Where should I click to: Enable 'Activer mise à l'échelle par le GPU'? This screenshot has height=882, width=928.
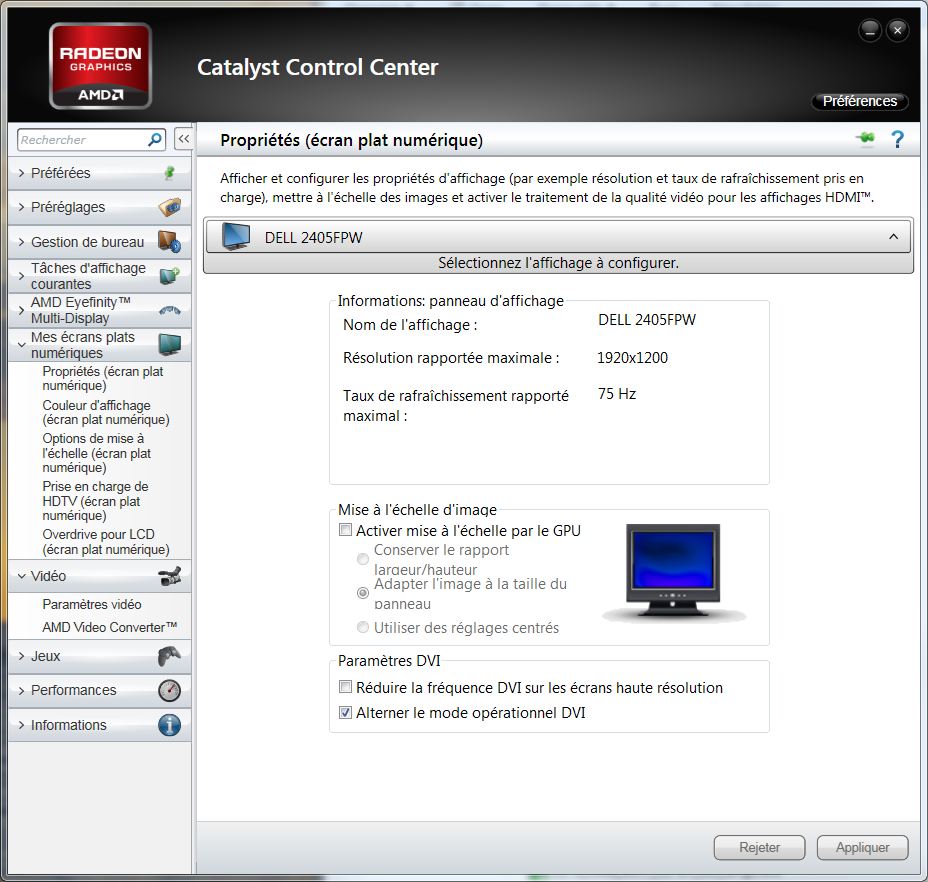click(345, 530)
